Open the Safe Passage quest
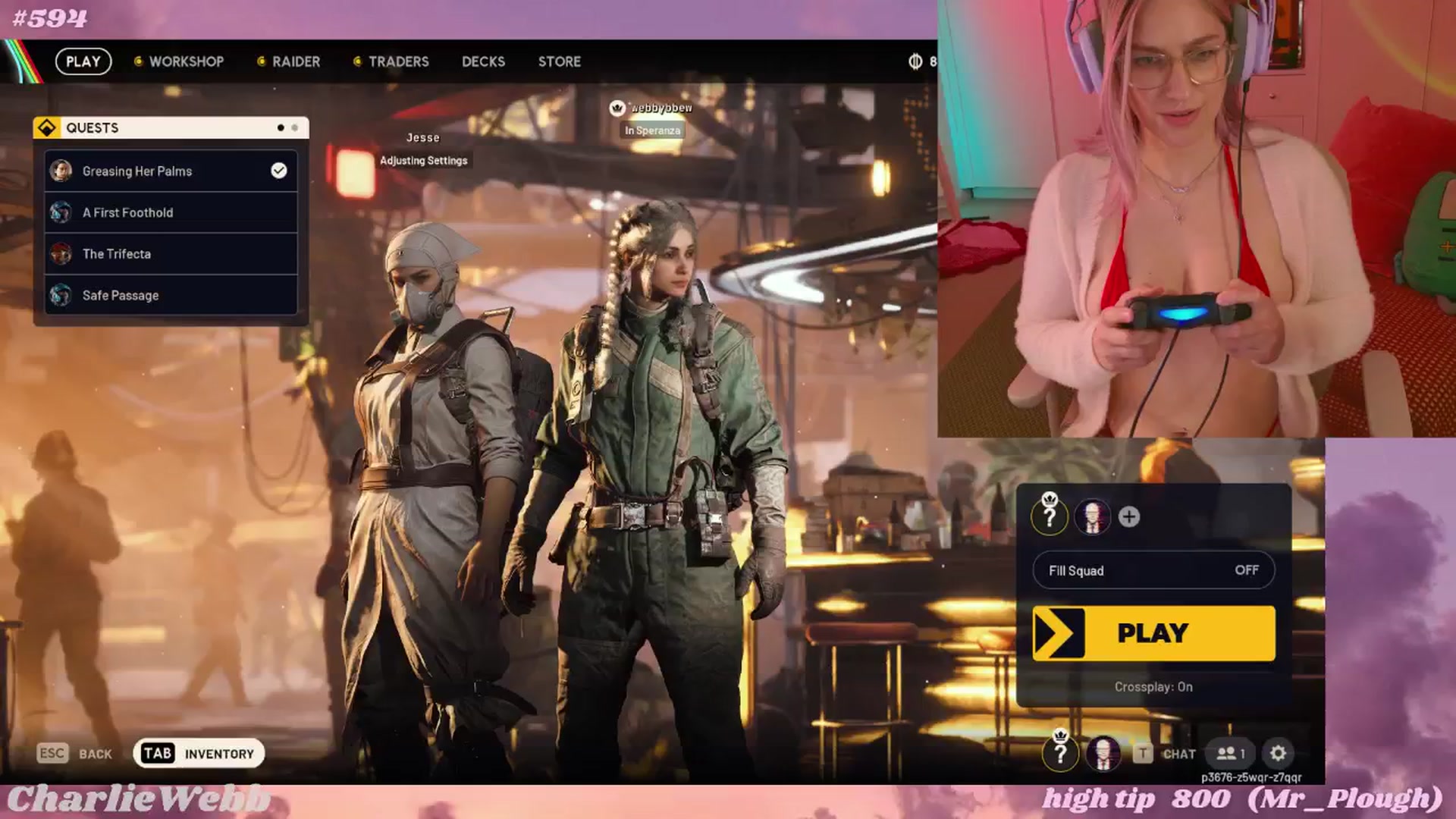This screenshot has height=819, width=1456. coord(171,295)
